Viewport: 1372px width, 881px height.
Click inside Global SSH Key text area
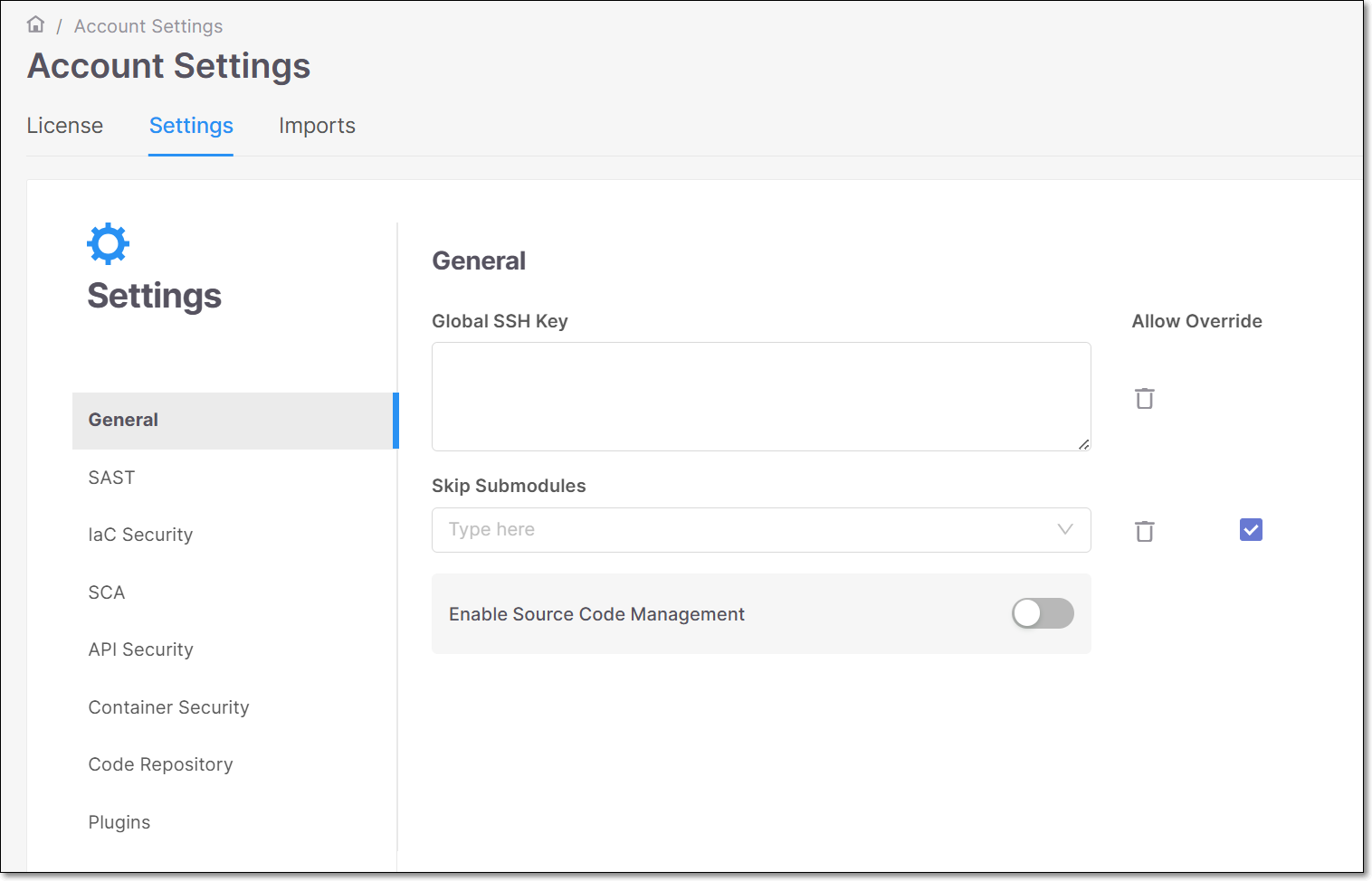tap(761, 396)
